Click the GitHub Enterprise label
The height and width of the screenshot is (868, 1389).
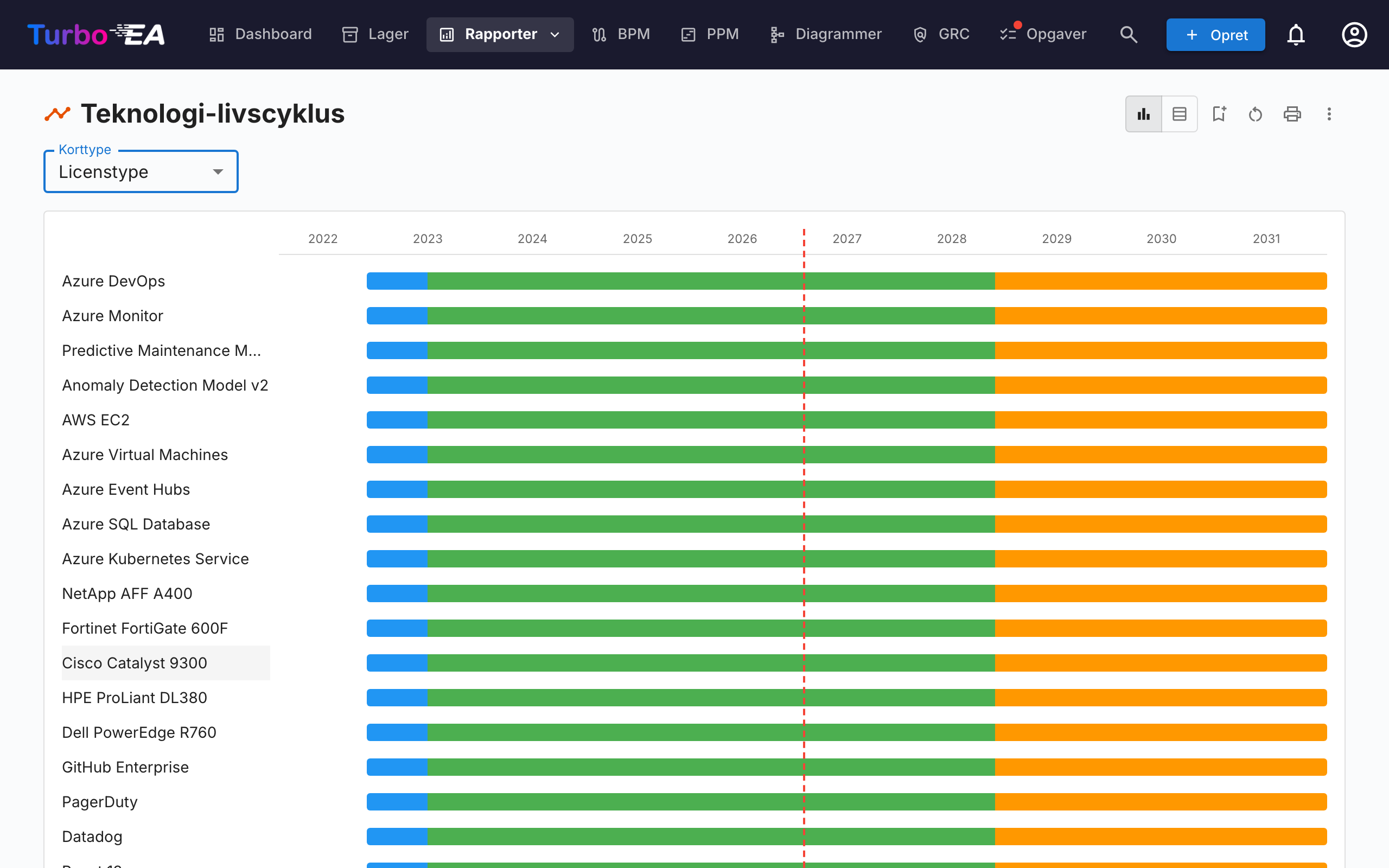point(126,768)
